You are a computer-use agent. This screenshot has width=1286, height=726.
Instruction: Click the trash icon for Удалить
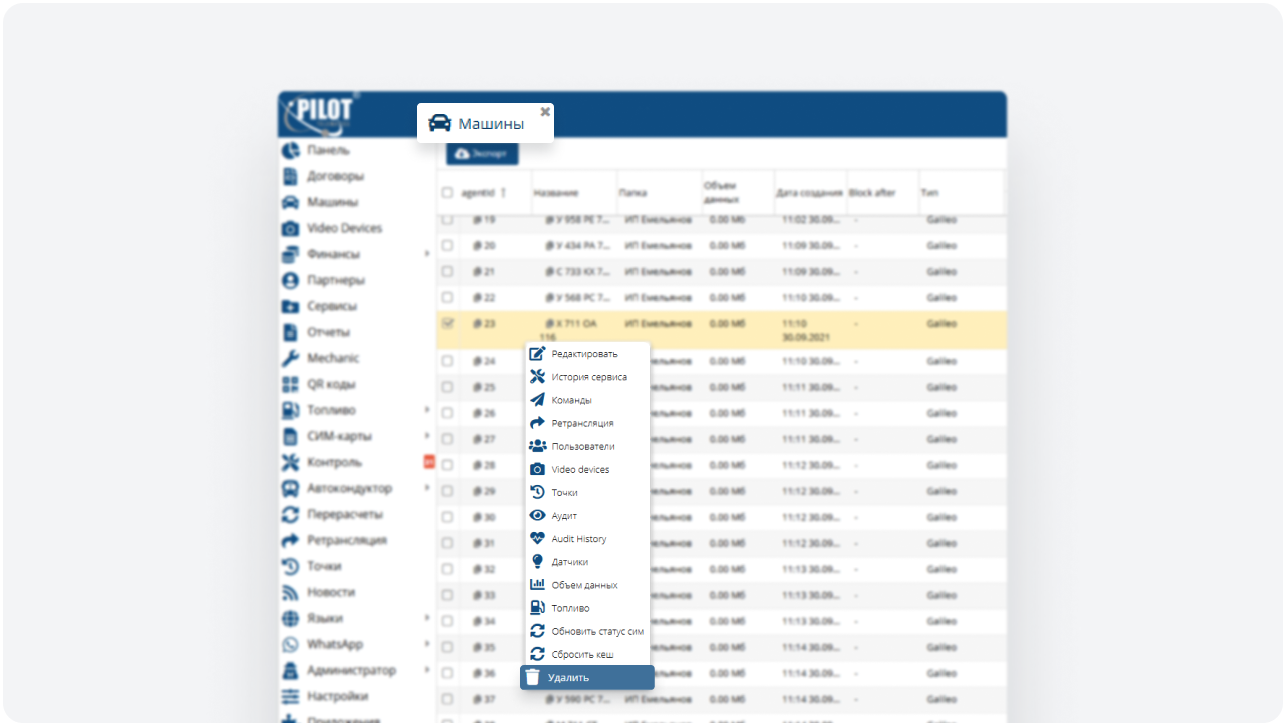(x=533, y=678)
